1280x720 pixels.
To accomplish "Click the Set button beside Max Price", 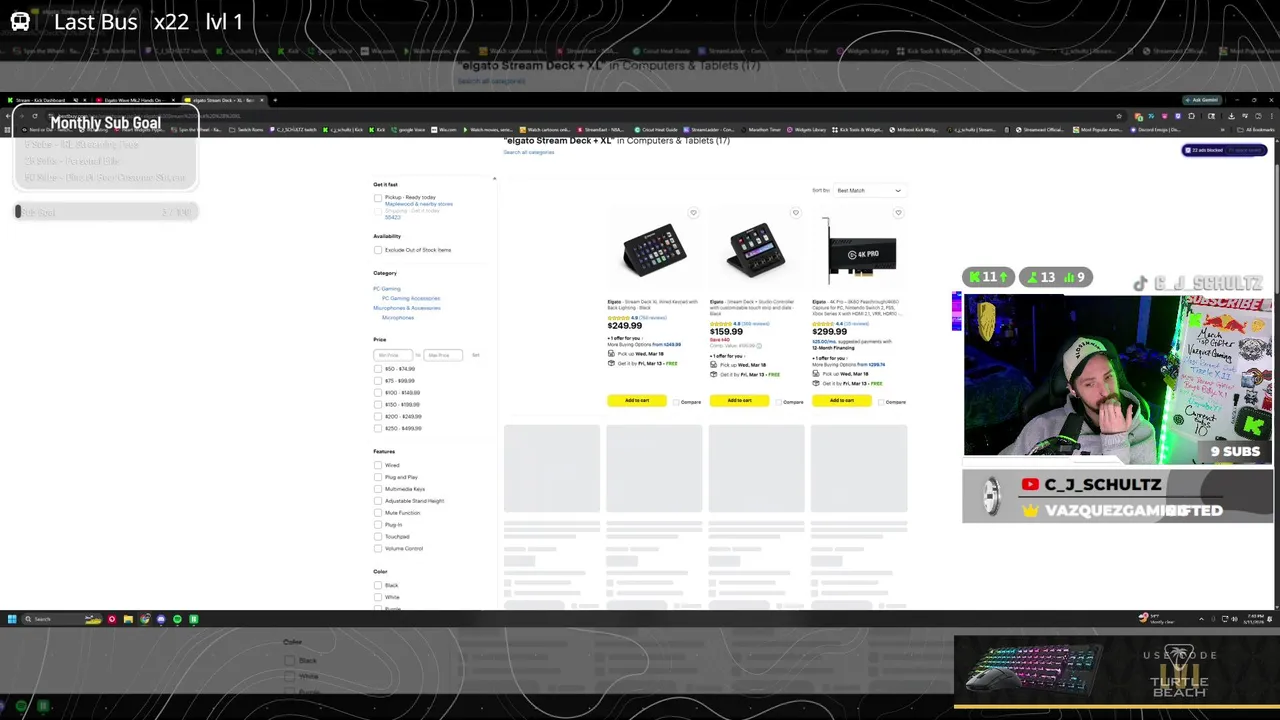I will pyautogui.click(x=476, y=355).
